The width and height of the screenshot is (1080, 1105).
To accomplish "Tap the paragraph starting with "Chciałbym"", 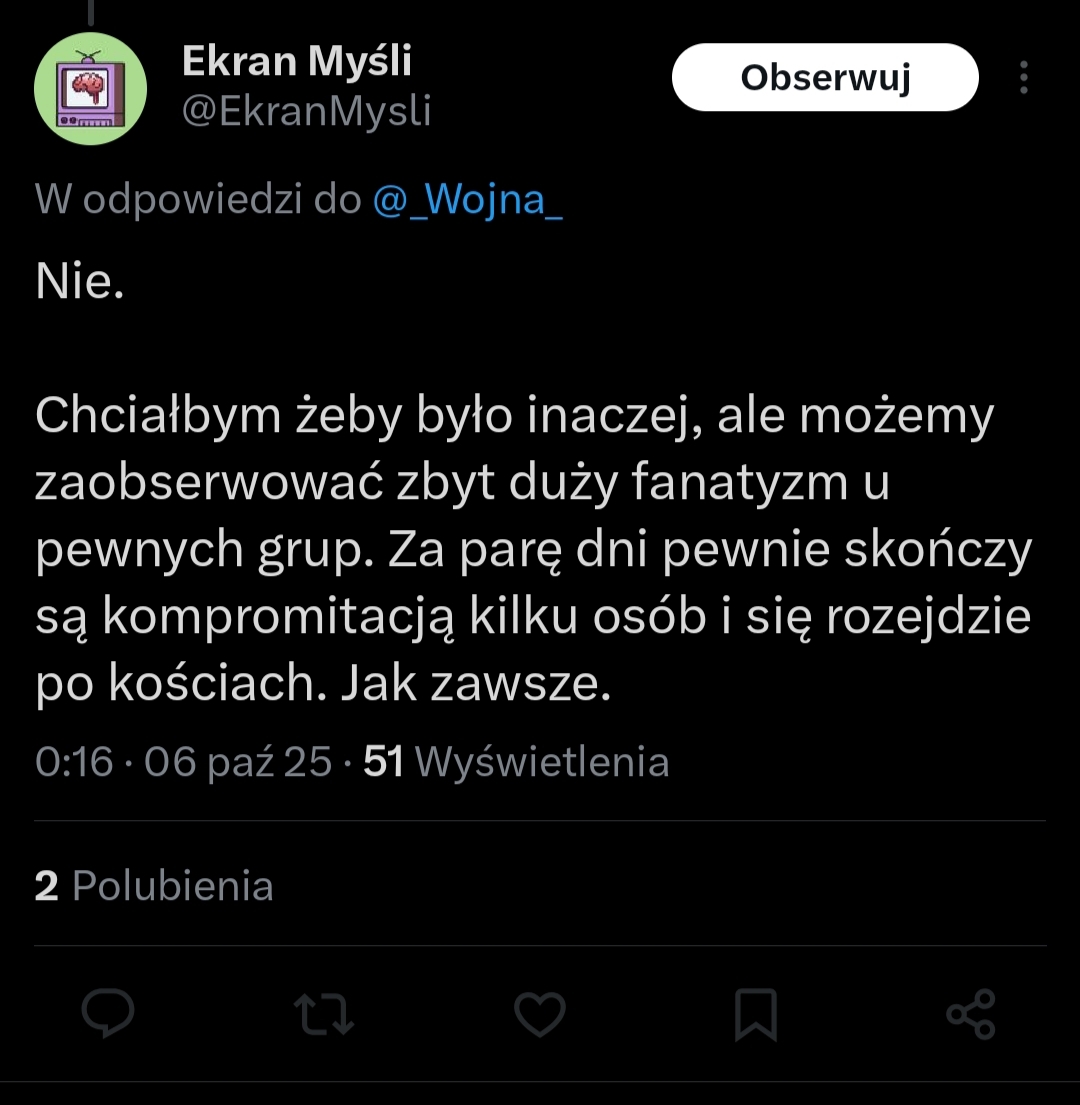I will 530,550.
